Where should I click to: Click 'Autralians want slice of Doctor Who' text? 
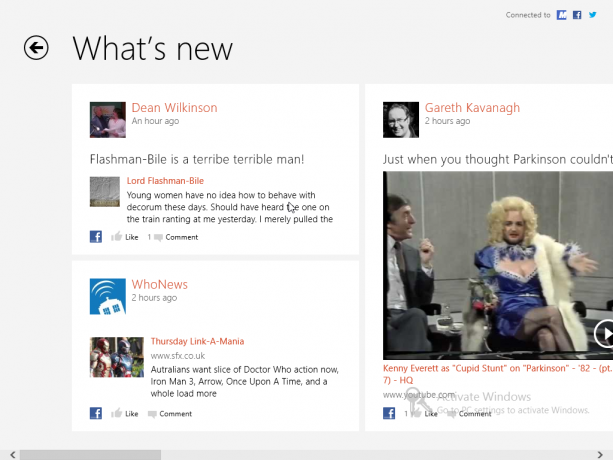245,381
